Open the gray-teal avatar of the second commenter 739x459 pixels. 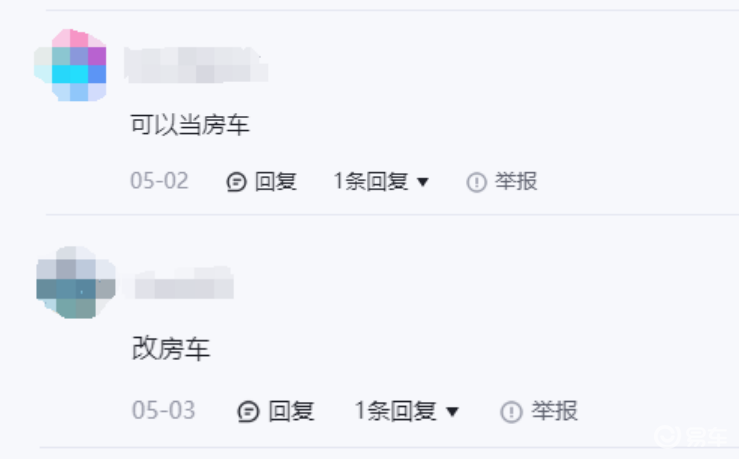[x=76, y=282]
